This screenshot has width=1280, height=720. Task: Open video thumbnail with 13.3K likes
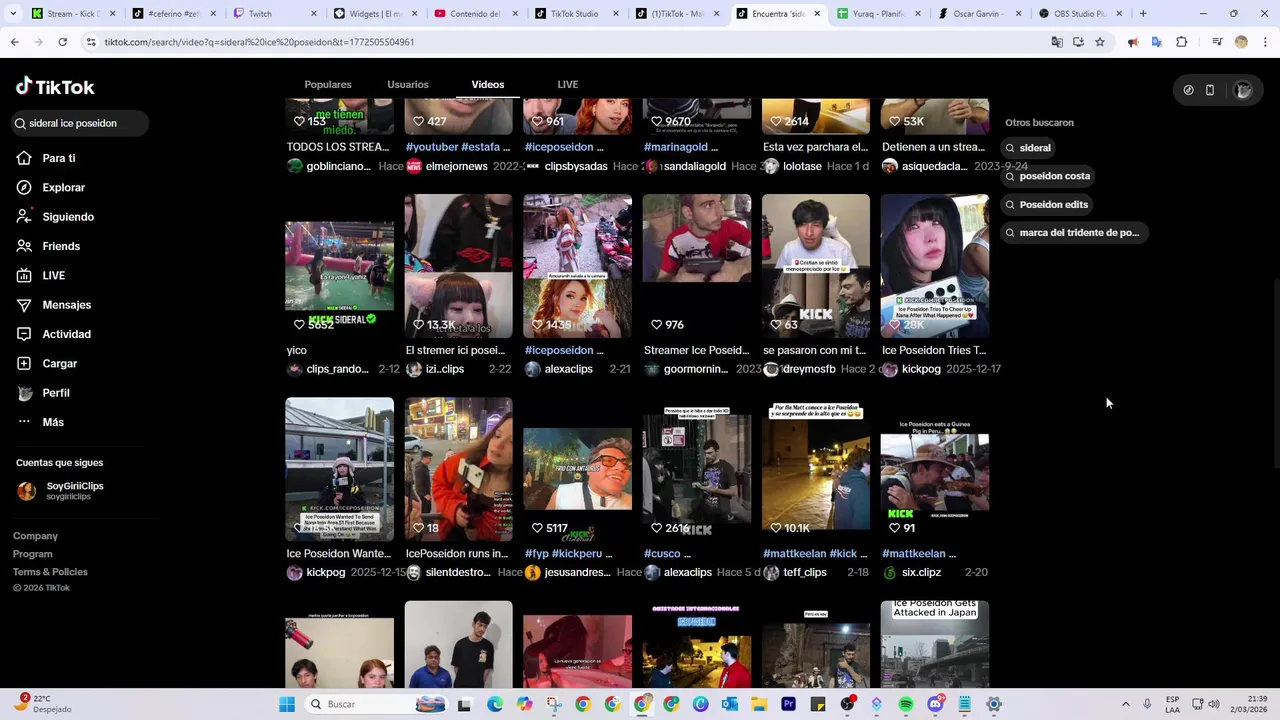(458, 266)
